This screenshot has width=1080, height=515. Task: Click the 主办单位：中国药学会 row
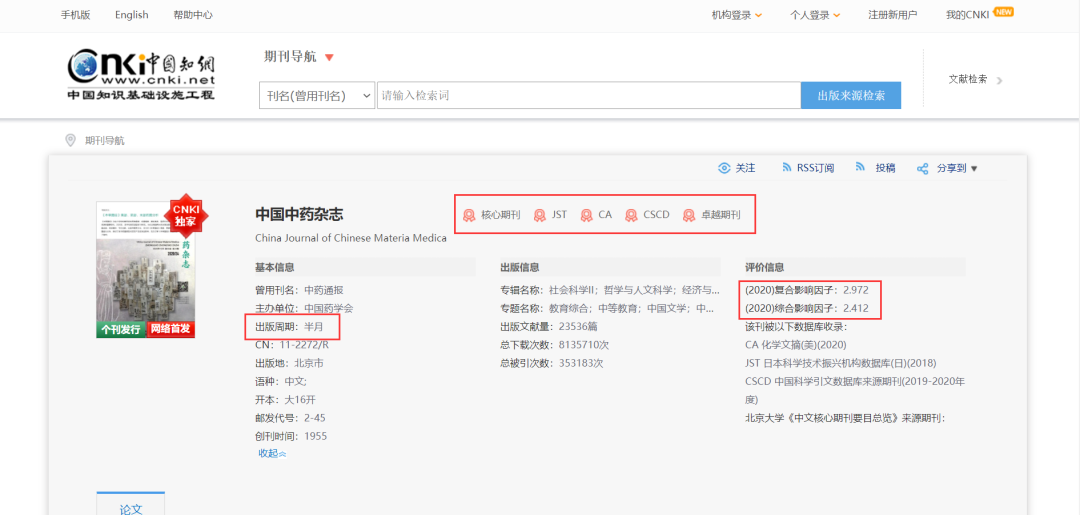point(304,308)
